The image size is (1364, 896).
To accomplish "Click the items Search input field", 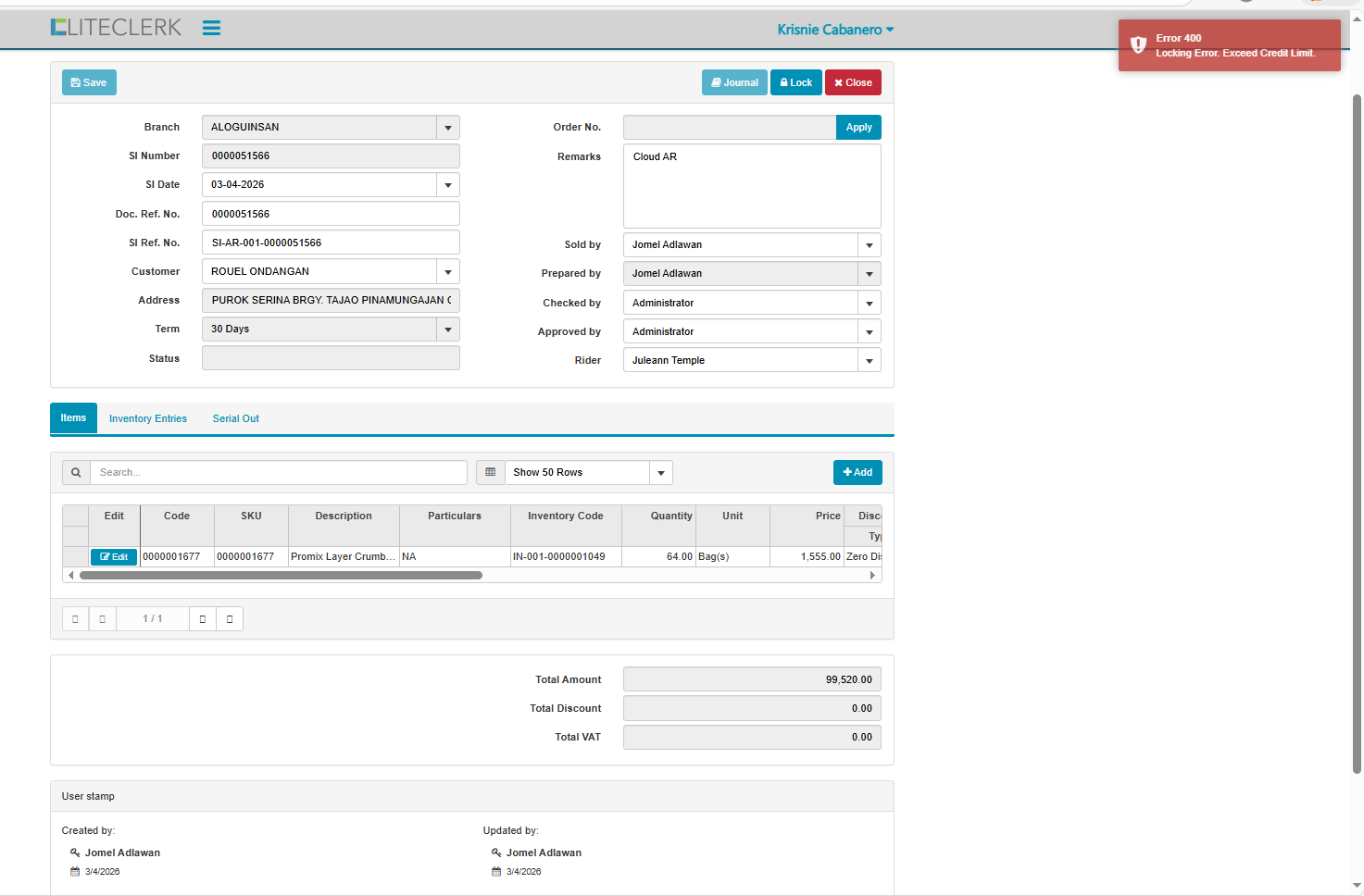I will [278, 472].
